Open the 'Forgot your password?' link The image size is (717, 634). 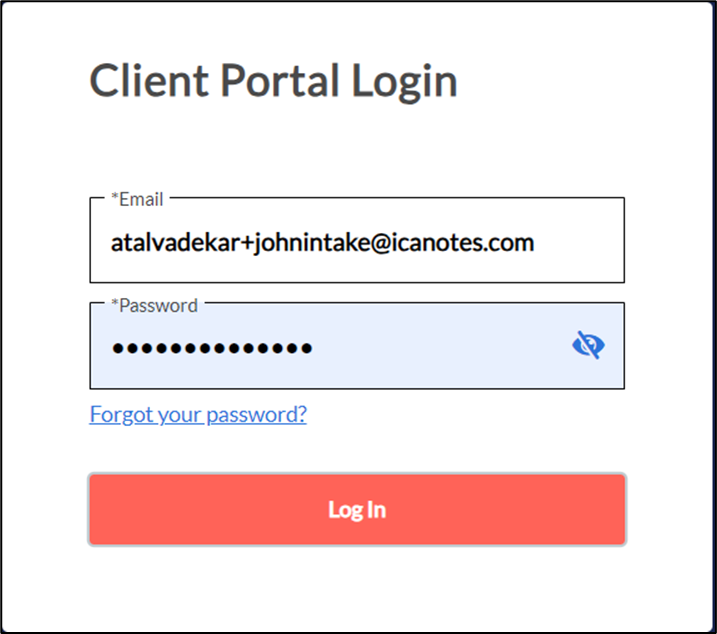pyautogui.click(x=198, y=414)
